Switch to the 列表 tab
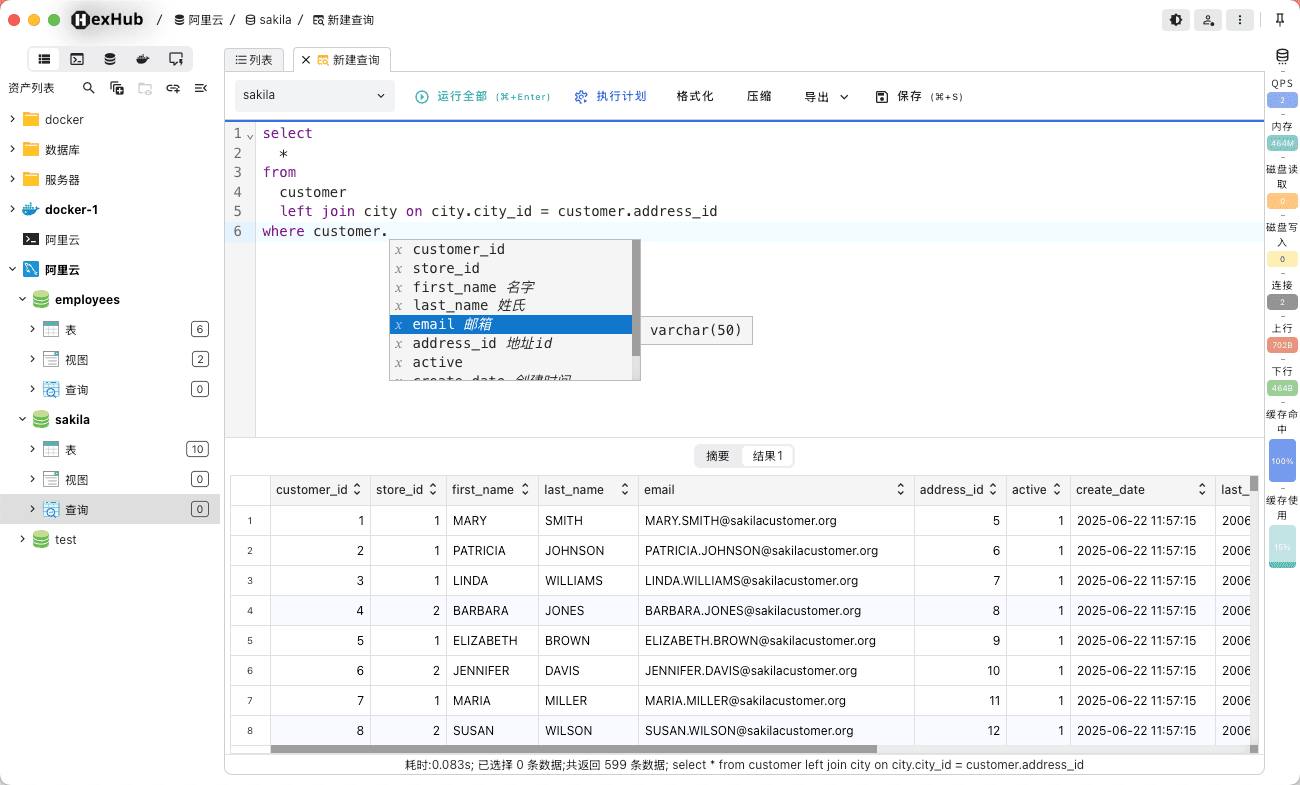1300x785 pixels. (x=254, y=60)
